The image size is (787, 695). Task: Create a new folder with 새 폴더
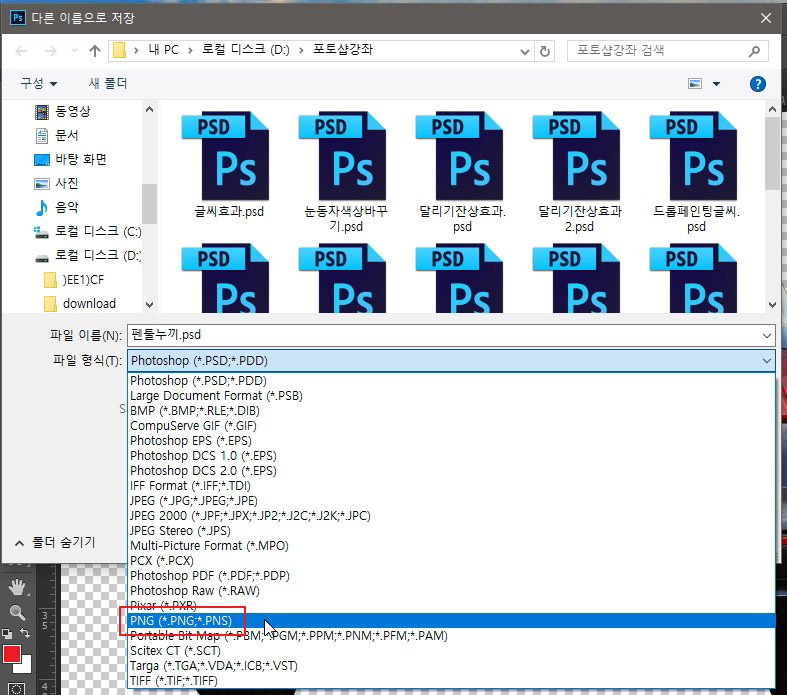click(x=108, y=83)
